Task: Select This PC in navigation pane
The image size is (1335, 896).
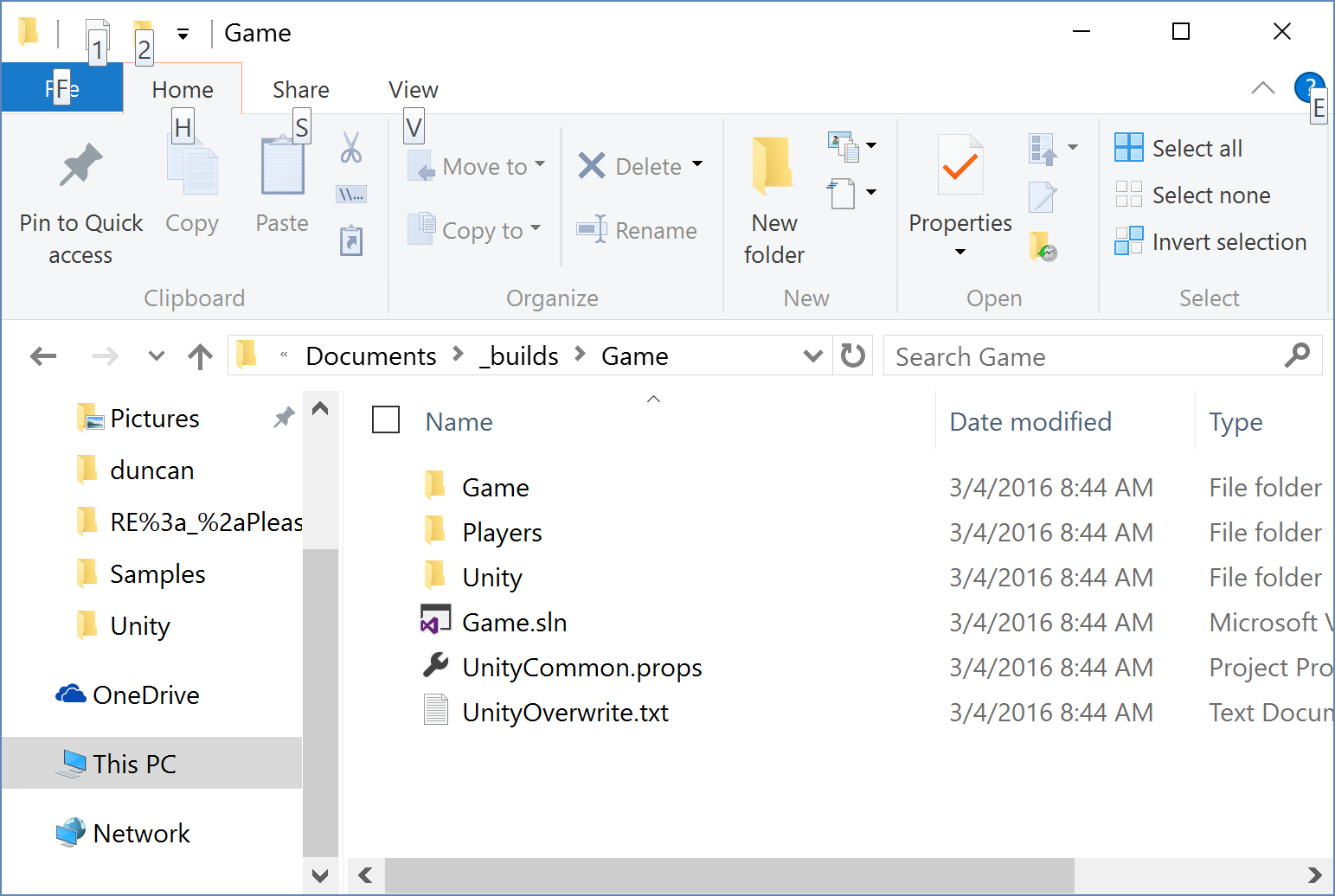Action: coord(152,763)
